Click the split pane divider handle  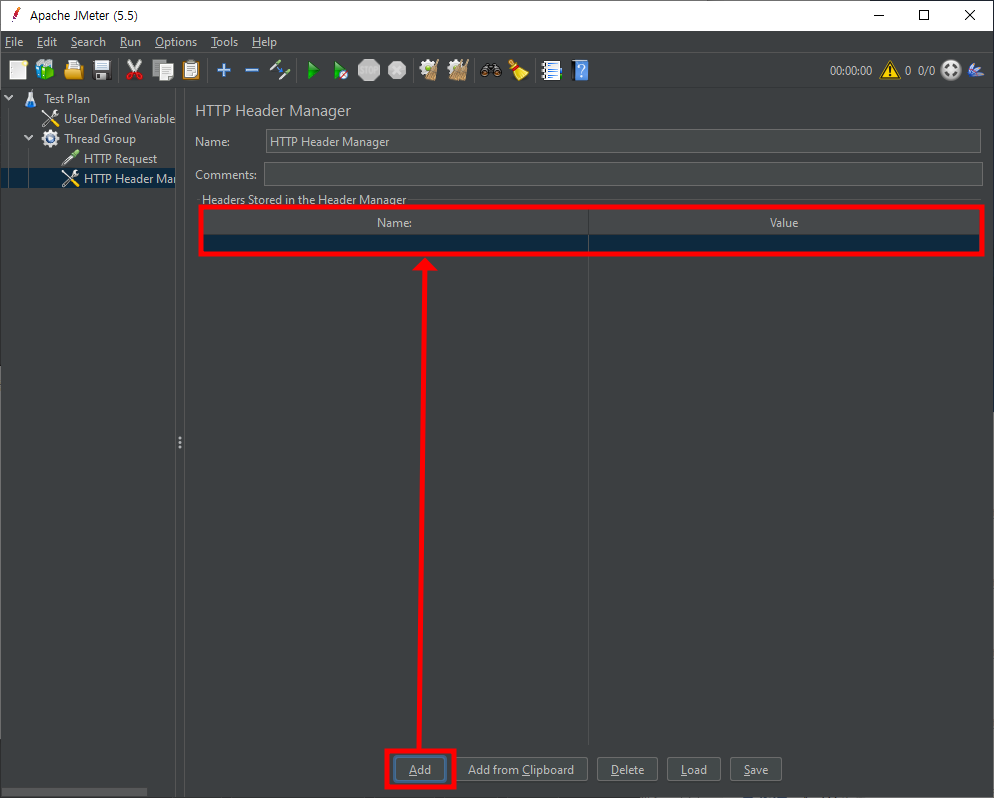pos(180,442)
